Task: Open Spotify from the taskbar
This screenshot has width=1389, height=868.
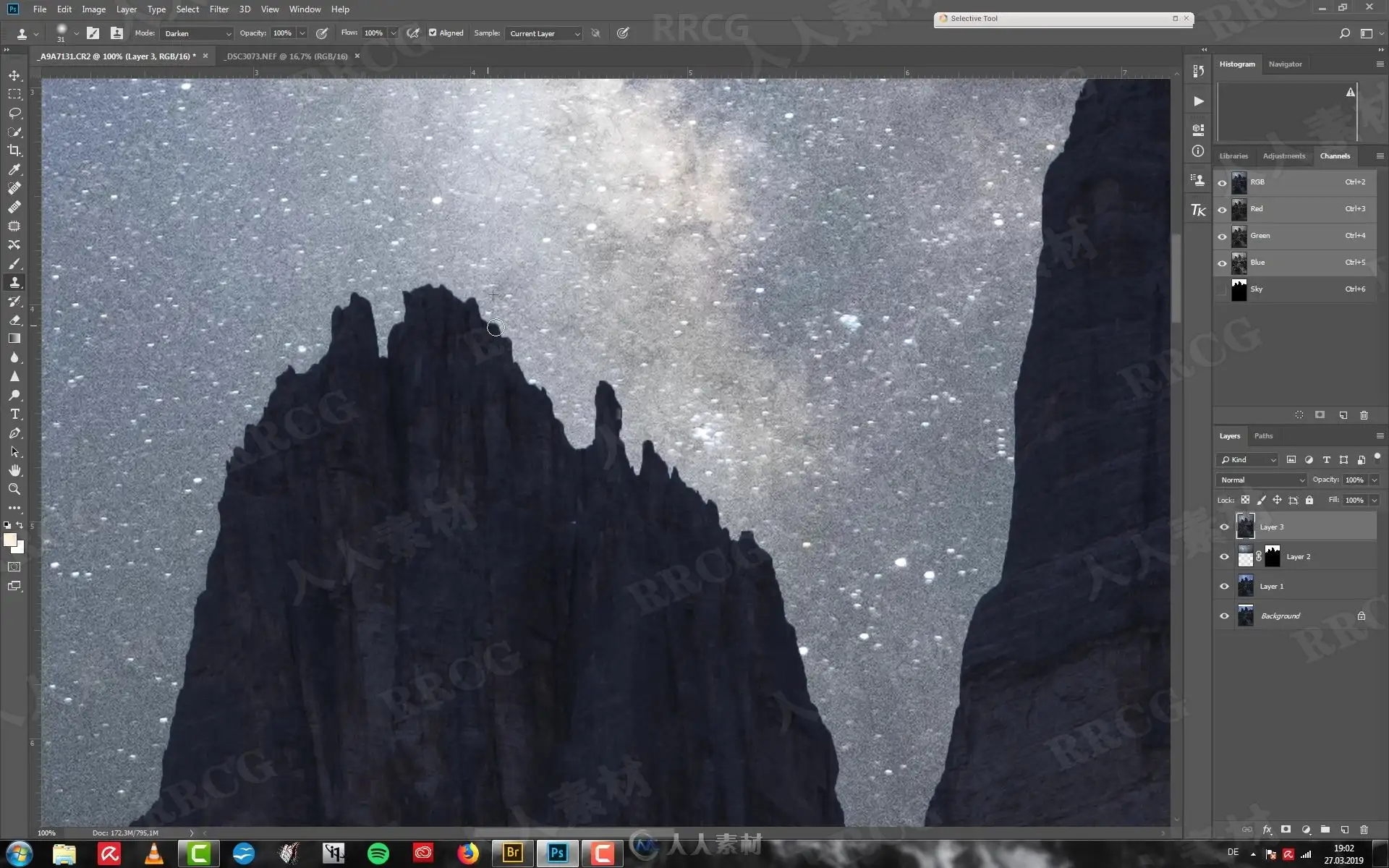Action: point(378,854)
